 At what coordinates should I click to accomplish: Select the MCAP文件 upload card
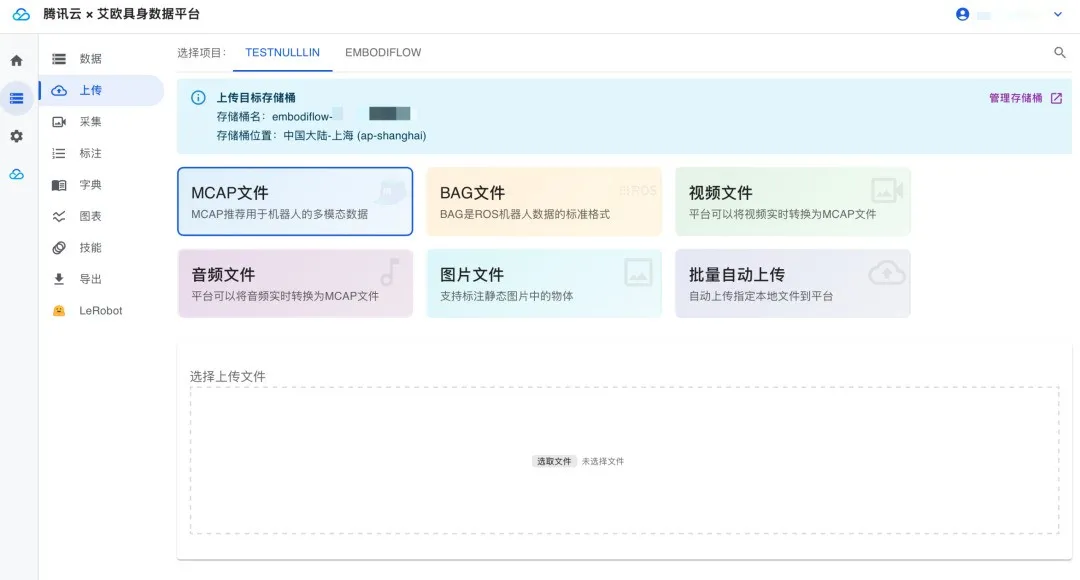point(295,201)
